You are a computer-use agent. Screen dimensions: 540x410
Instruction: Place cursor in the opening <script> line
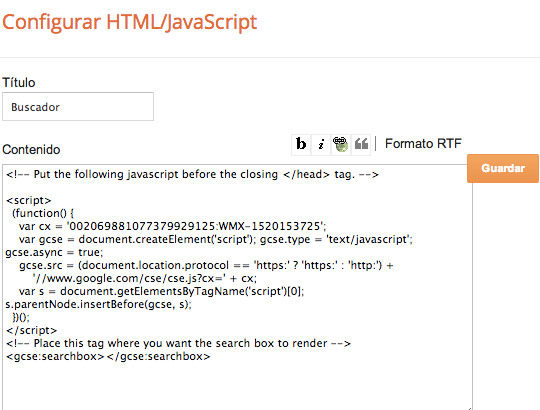[x=29, y=200]
